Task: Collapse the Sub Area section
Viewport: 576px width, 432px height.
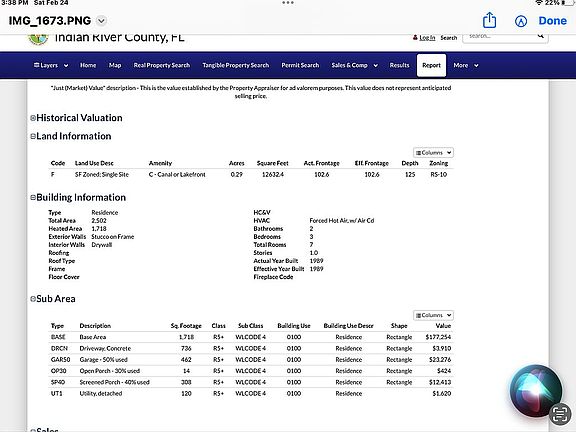Action: click(33, 299)
